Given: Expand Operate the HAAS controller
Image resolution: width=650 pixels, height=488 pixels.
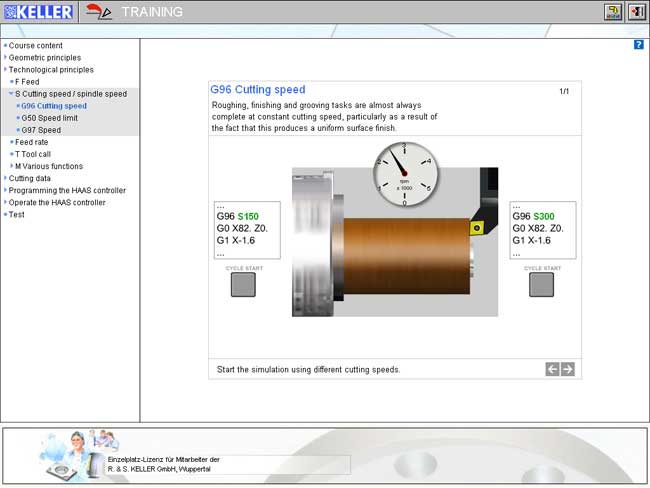Looking at the screenshot, I should point(57,202).
